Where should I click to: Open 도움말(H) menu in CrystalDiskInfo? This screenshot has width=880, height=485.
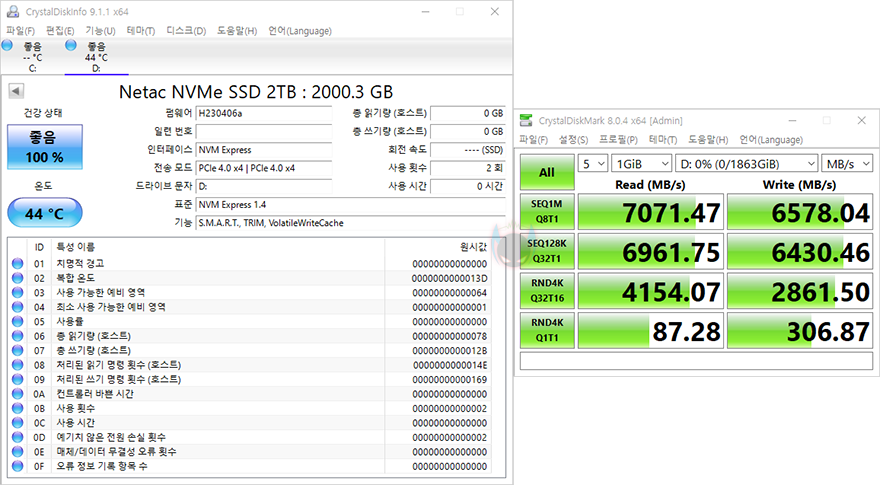(237, 31)
